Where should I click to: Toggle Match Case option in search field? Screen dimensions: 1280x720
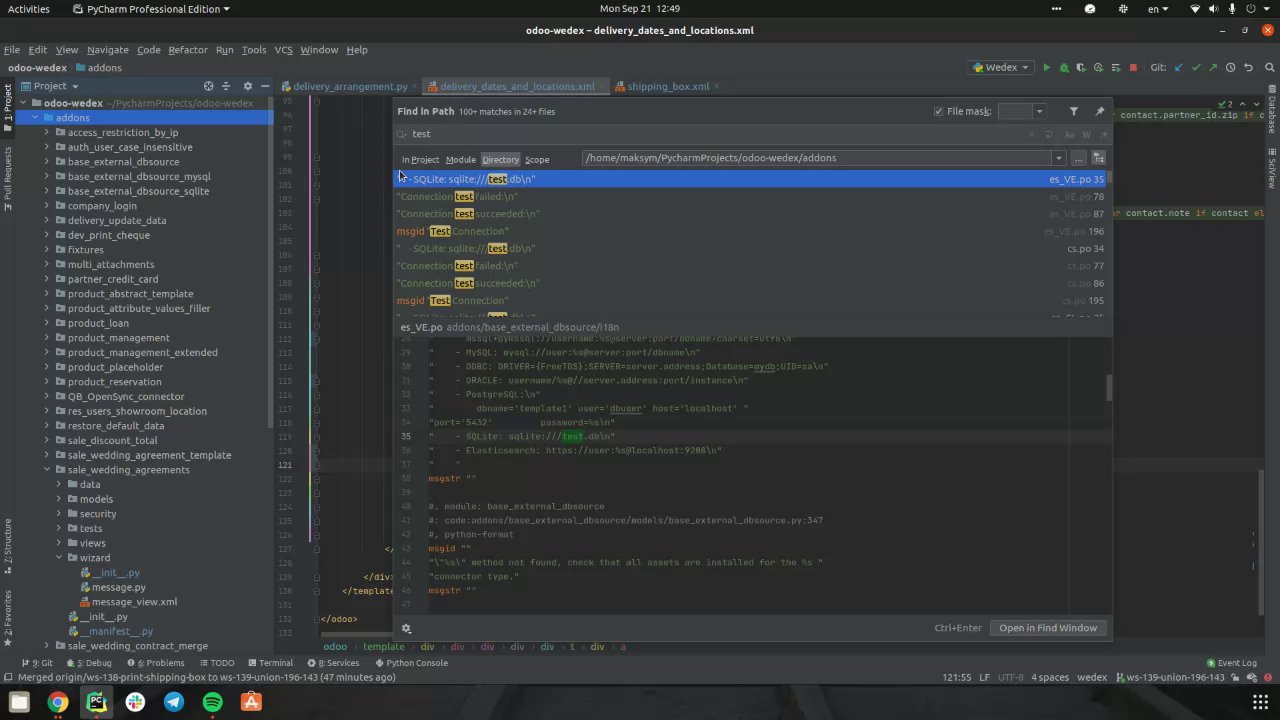pos(1069,134)
